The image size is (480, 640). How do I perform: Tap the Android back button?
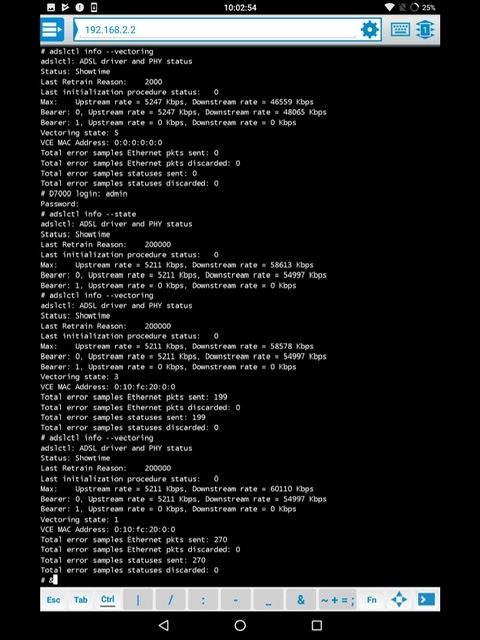pyautogui.click(x=164, y=625)
